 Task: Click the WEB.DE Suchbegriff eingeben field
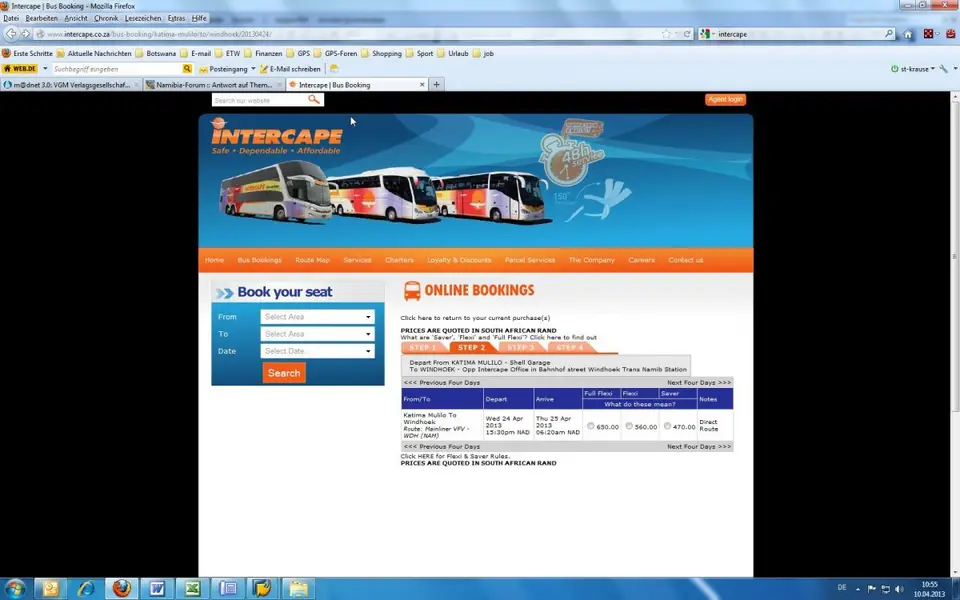click(x=117, y=69)
